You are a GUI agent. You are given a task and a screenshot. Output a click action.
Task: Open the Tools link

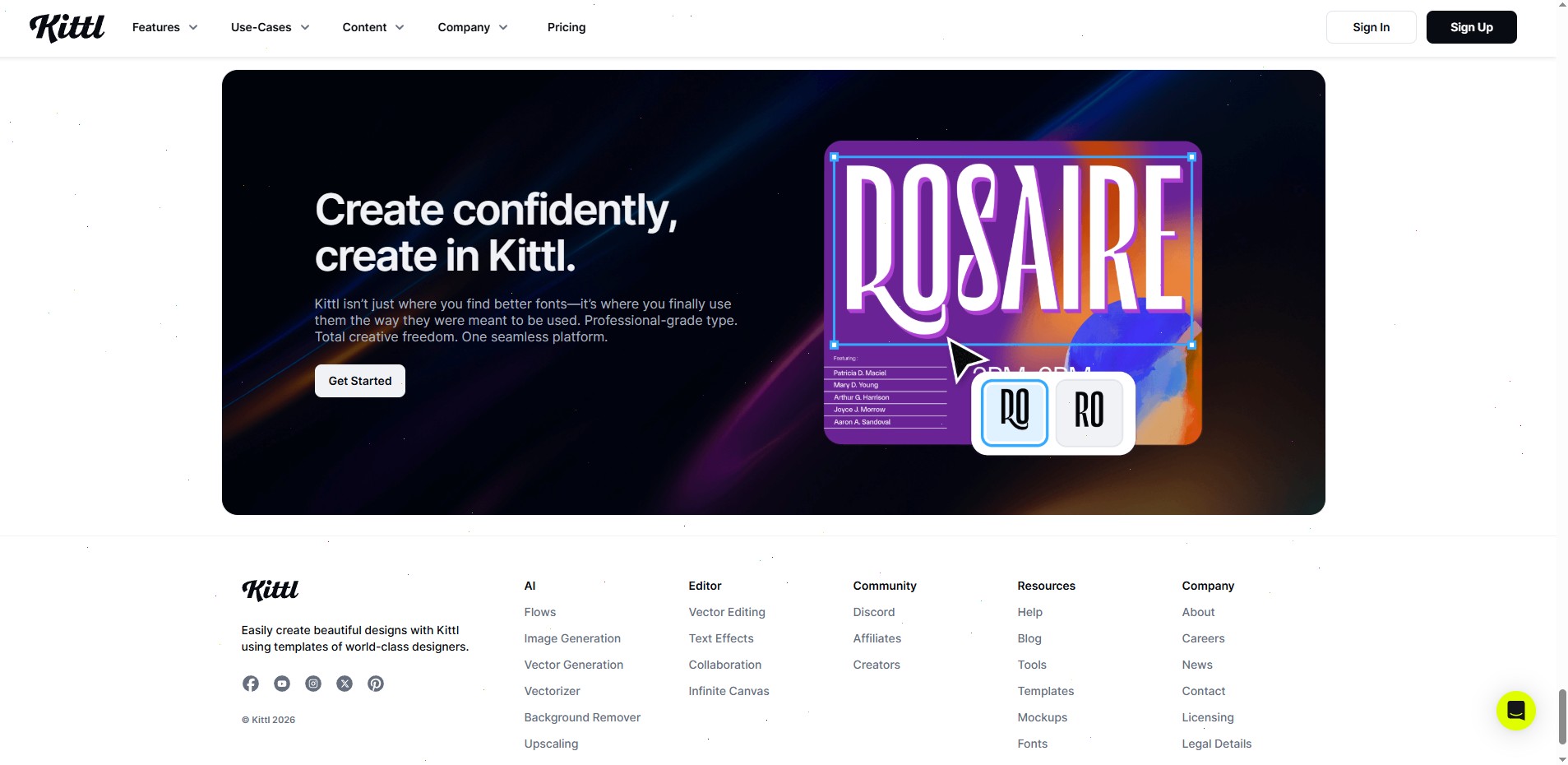coord(1032,665)
